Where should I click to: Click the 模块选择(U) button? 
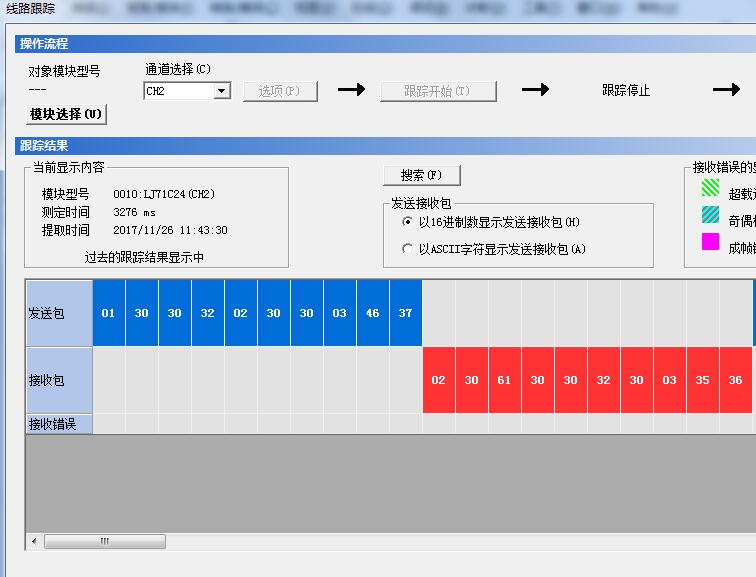(x=66, y=114)
